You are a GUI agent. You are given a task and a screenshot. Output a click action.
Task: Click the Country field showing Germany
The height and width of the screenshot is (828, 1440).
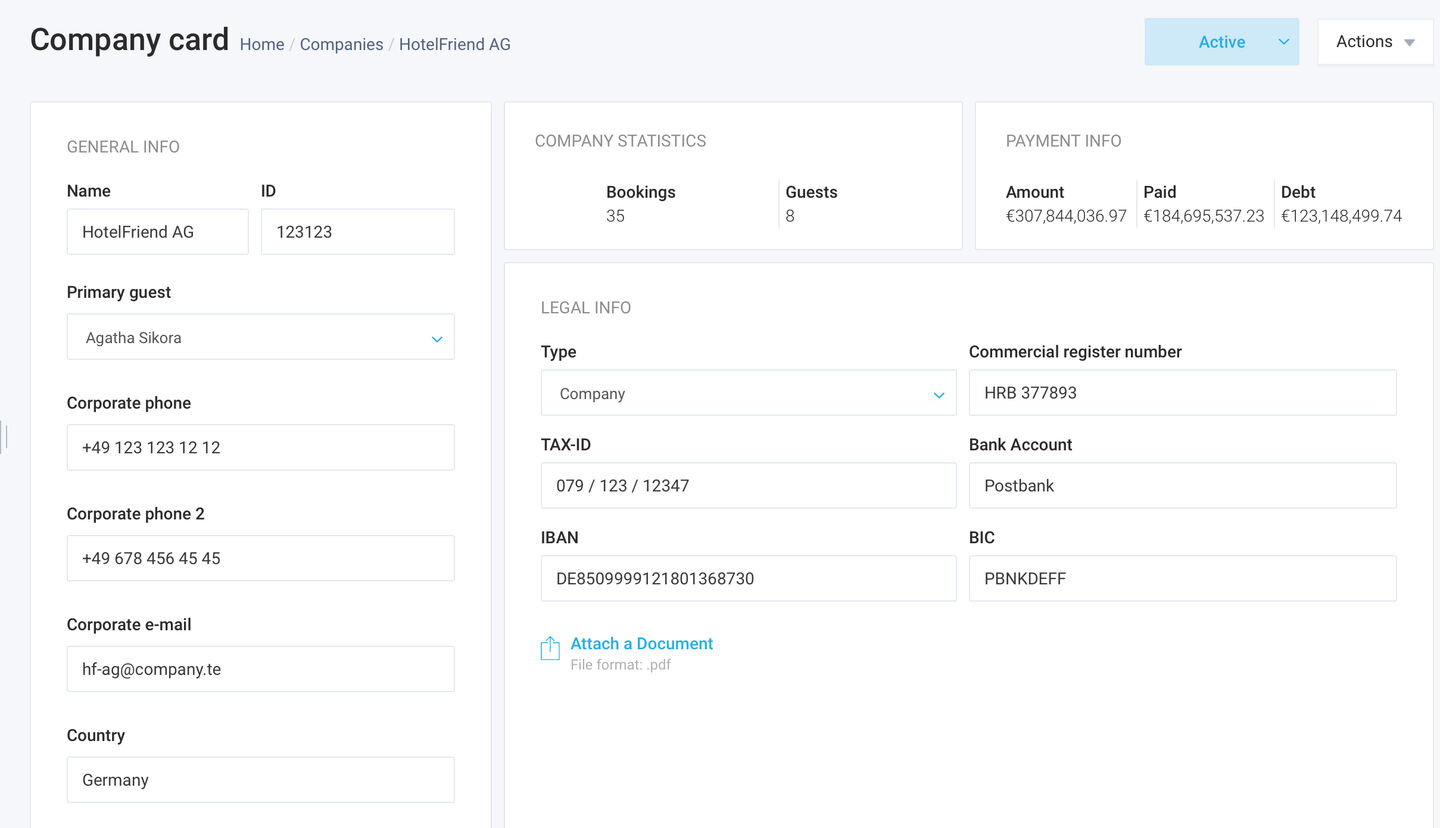click(260, 780)
